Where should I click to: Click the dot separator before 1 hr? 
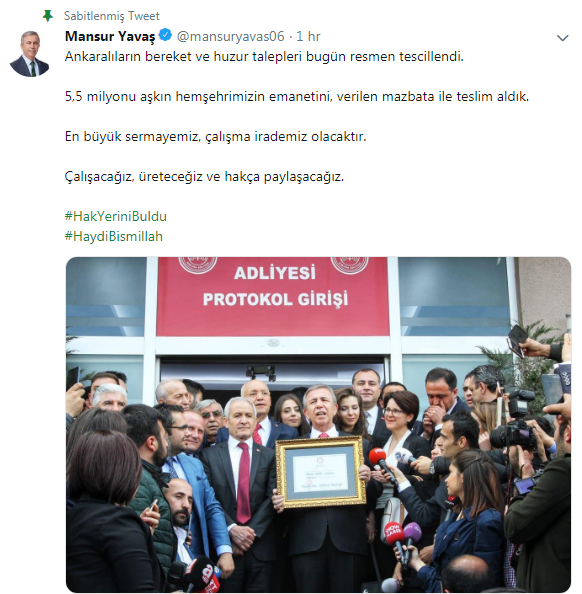point(290,37)
